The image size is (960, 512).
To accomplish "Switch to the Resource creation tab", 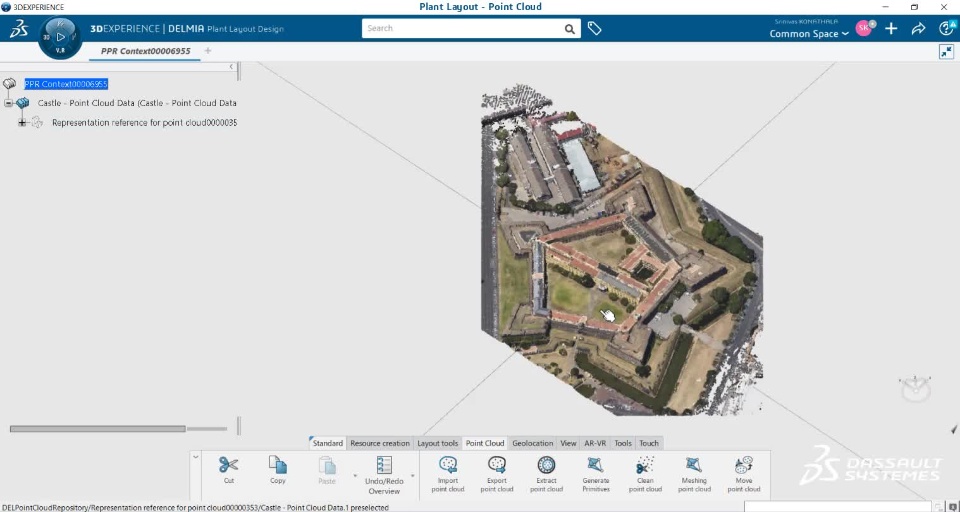I will (x=380, y=443).
